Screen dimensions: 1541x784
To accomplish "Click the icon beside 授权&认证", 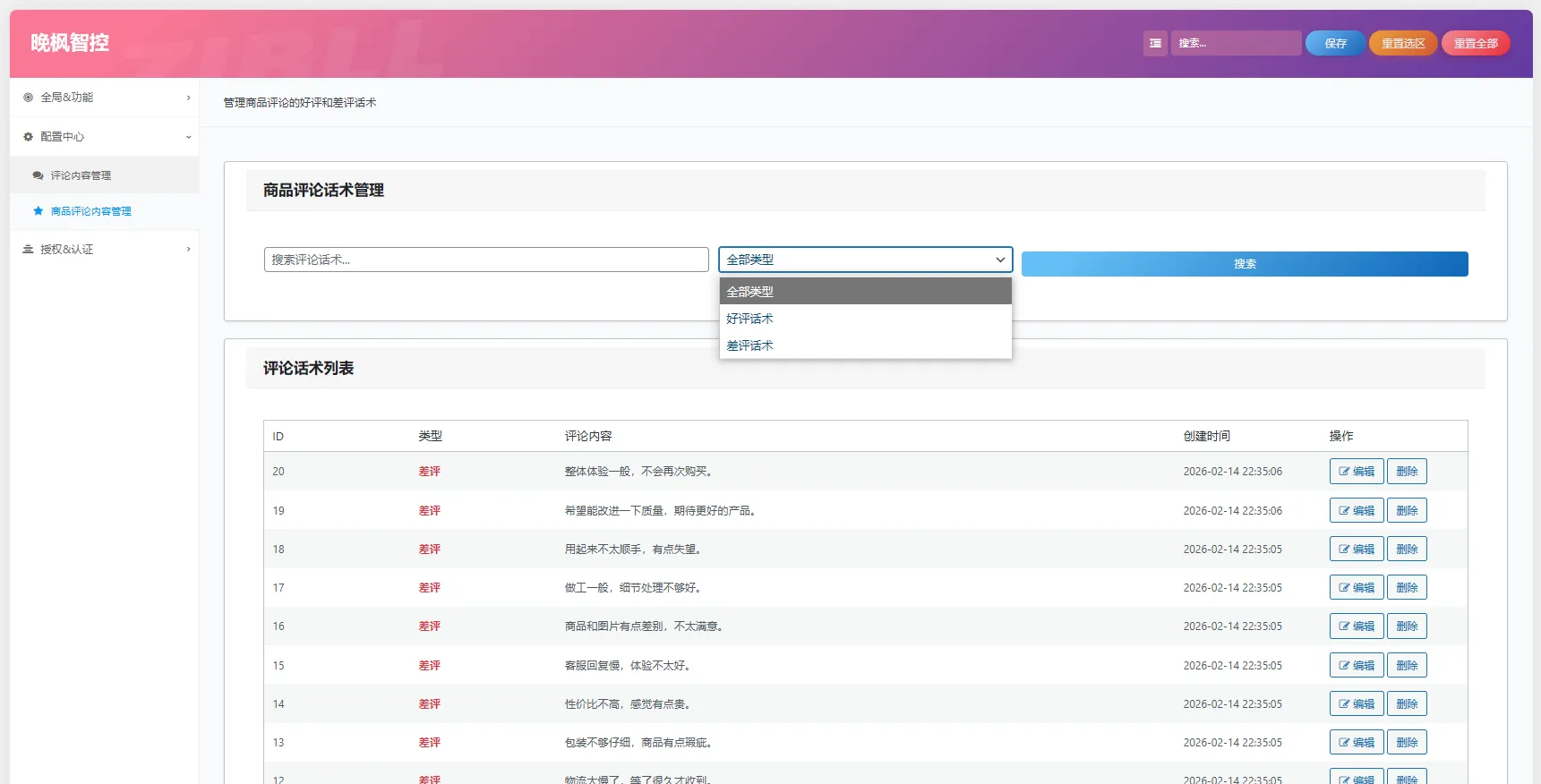I will pyautogui.click(x=29, y=250).
